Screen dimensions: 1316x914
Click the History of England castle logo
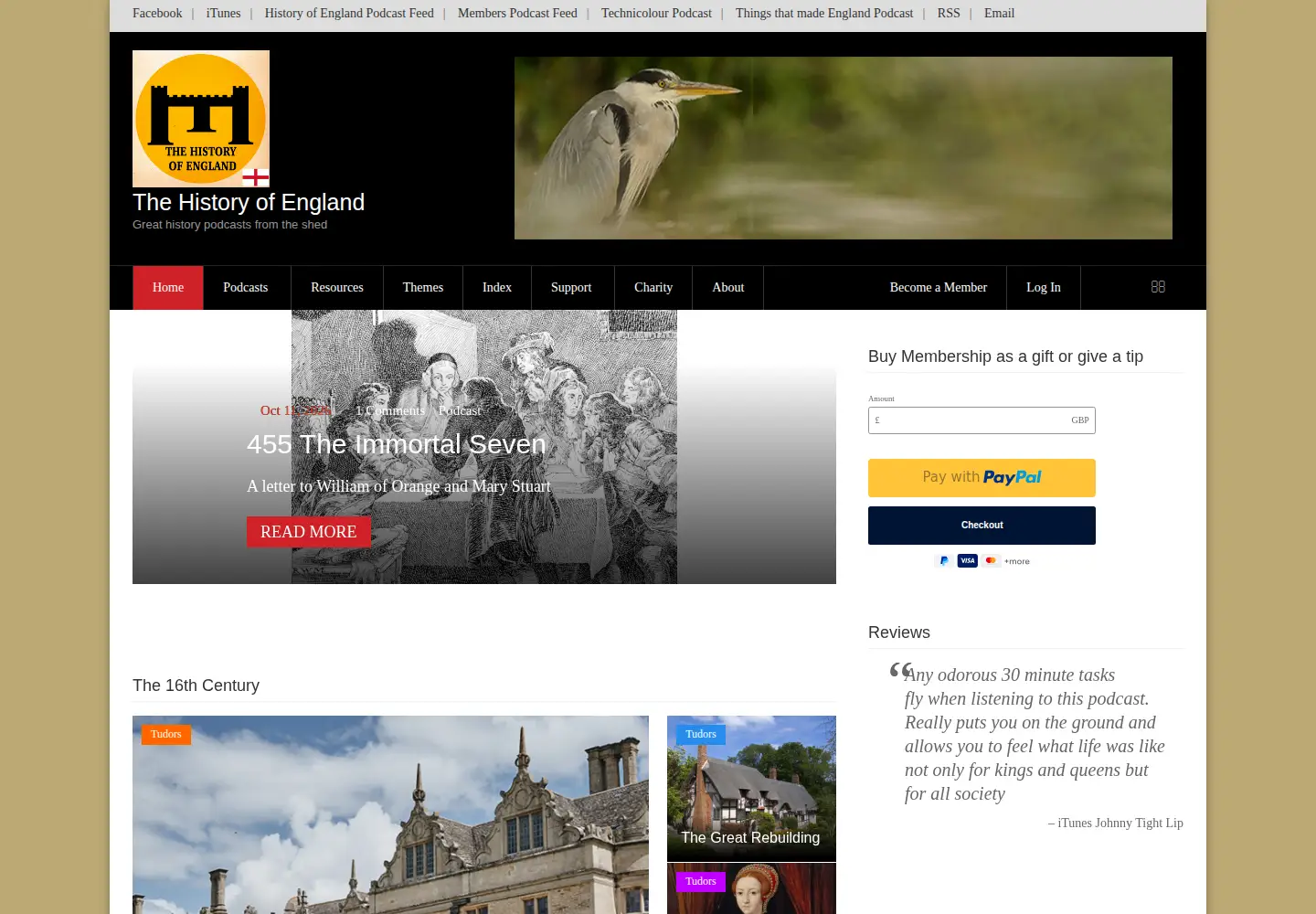coord(201,119)
